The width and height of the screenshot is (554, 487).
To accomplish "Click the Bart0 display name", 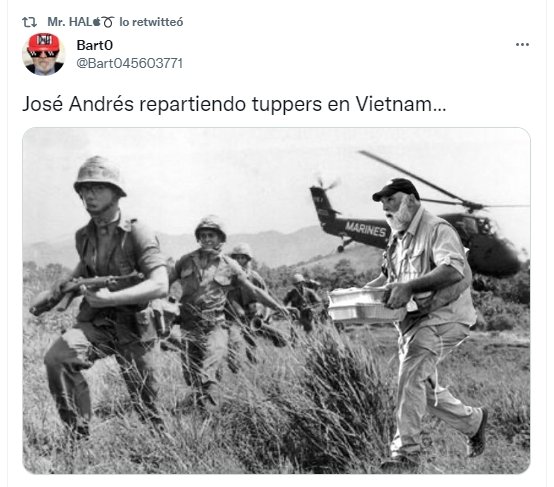I will click(95, 45).
